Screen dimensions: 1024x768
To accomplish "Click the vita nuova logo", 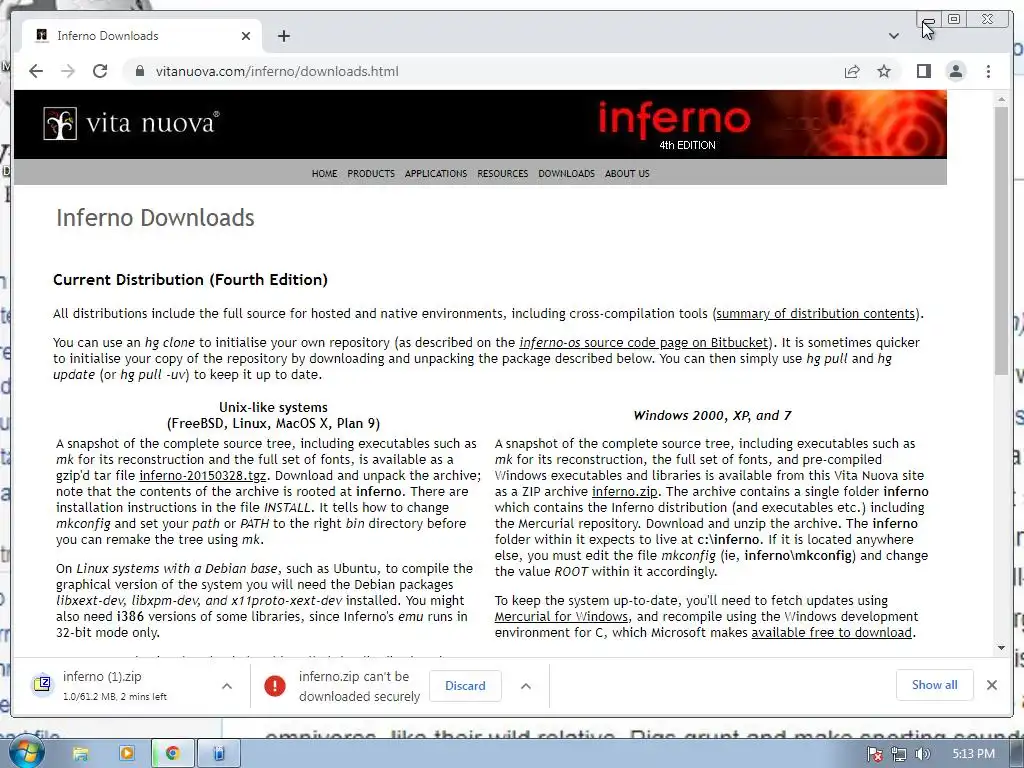I will click(131, 123).
